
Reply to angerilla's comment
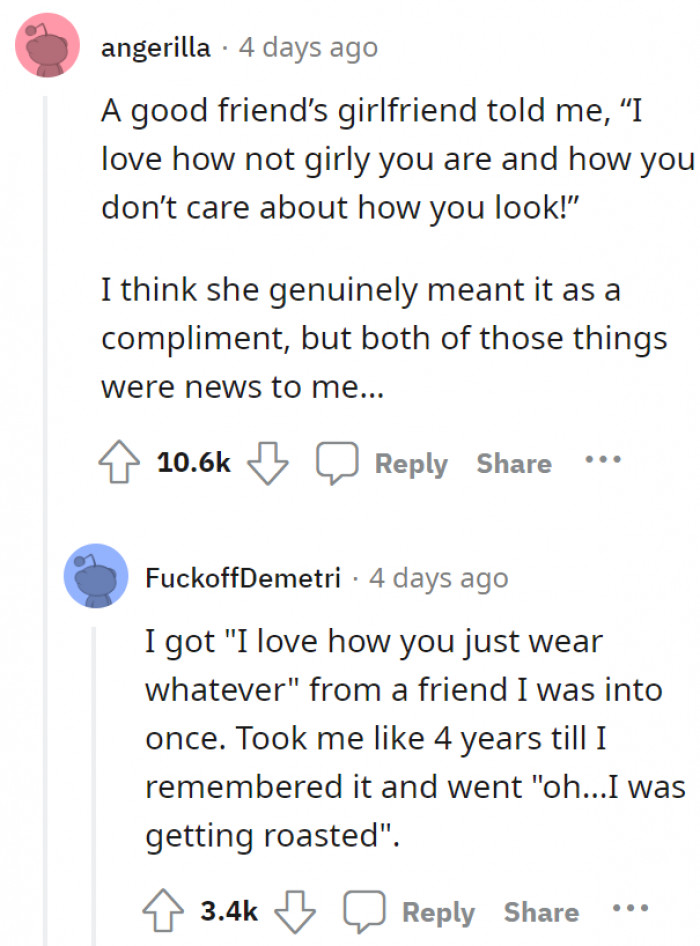411,464
